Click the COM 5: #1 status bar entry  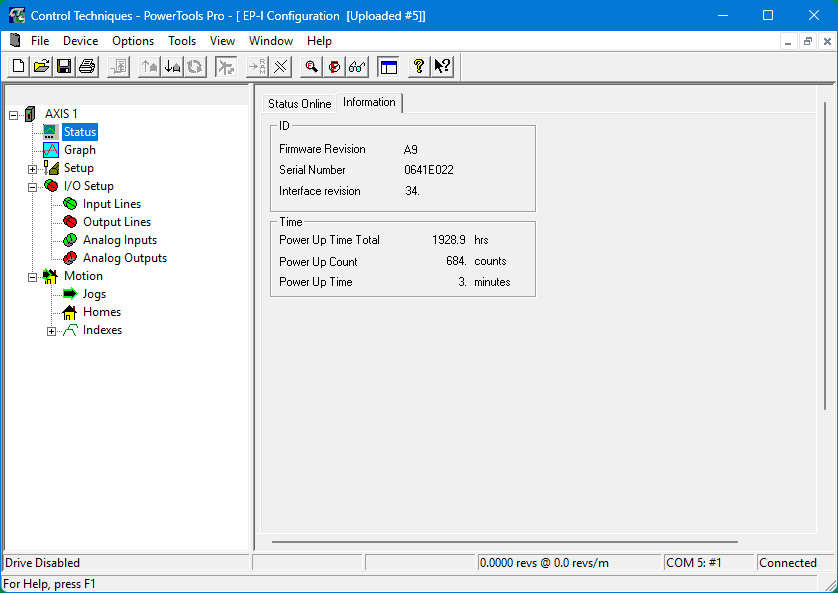(x=693, y=563)
